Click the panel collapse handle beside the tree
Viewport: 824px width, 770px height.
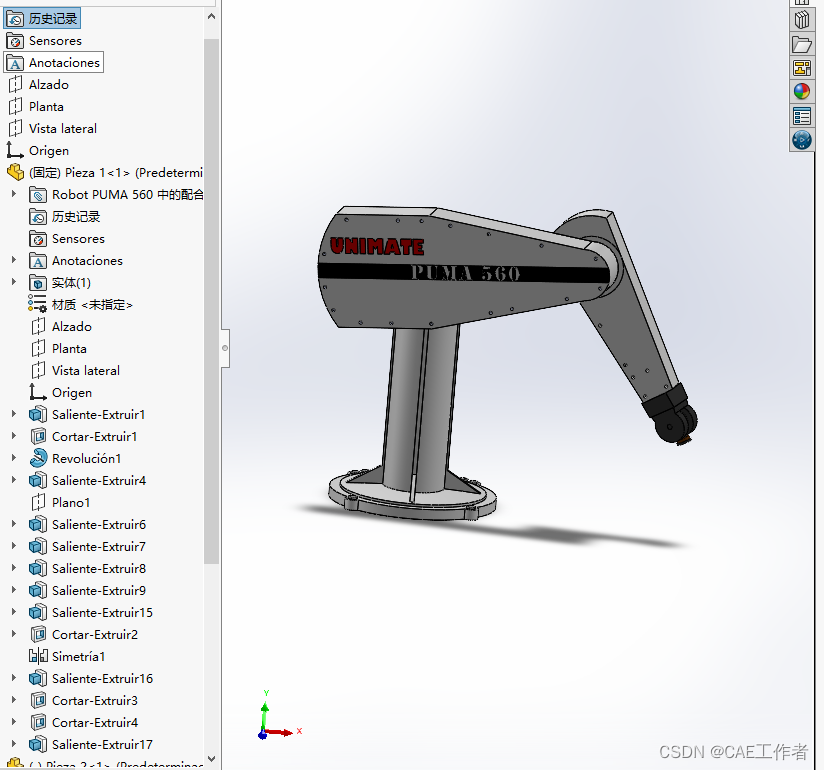click(x=225, y=348)
